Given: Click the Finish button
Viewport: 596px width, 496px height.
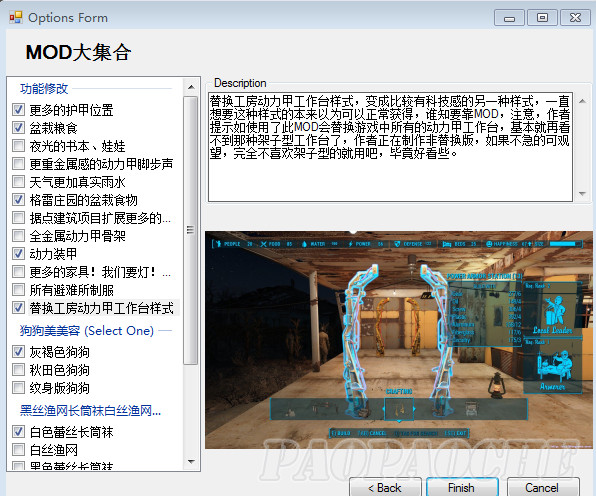Looking at the screenshot, I should click(x=461, y=487).
